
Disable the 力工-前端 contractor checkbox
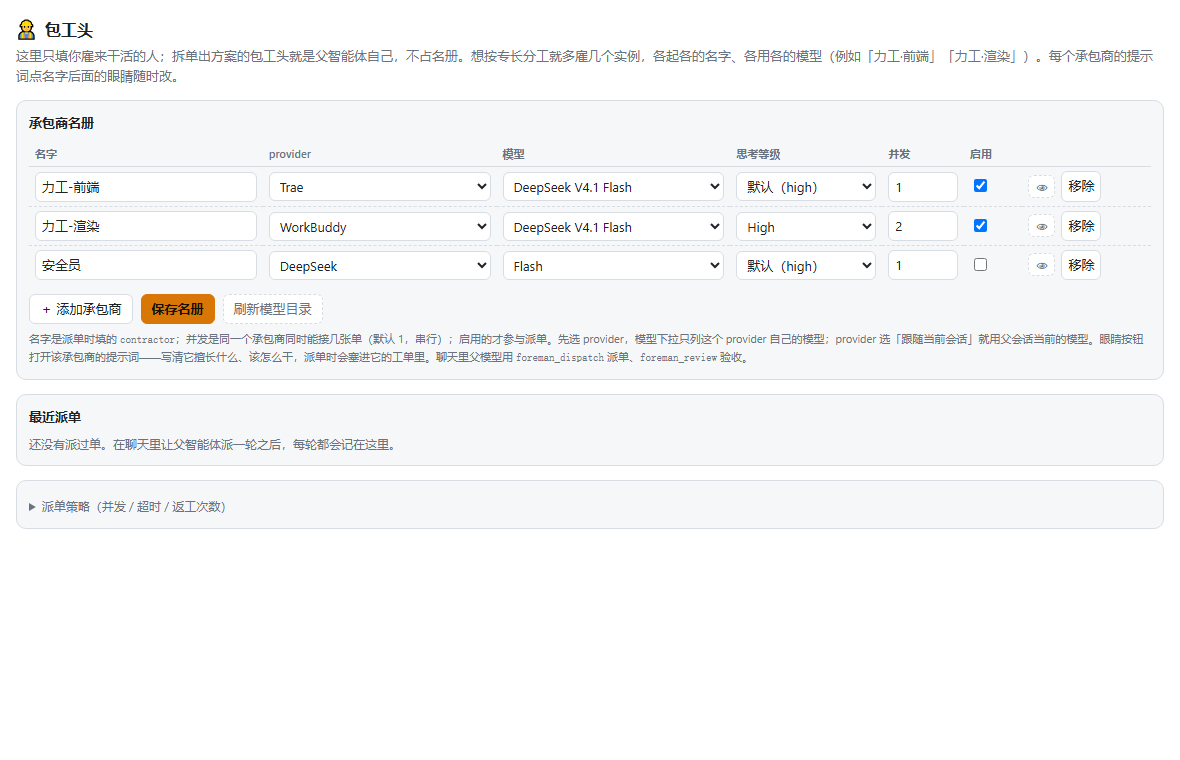click(x=980, y=185)
